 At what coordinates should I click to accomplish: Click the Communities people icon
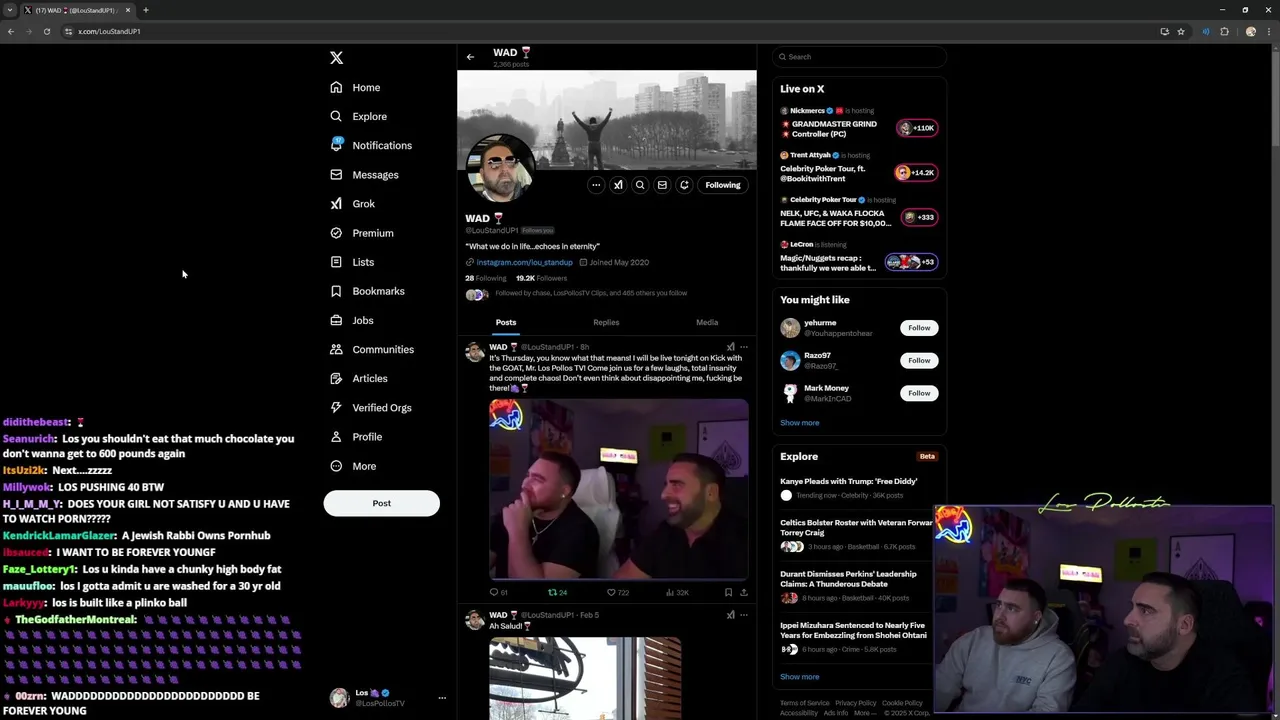point(336,349)
